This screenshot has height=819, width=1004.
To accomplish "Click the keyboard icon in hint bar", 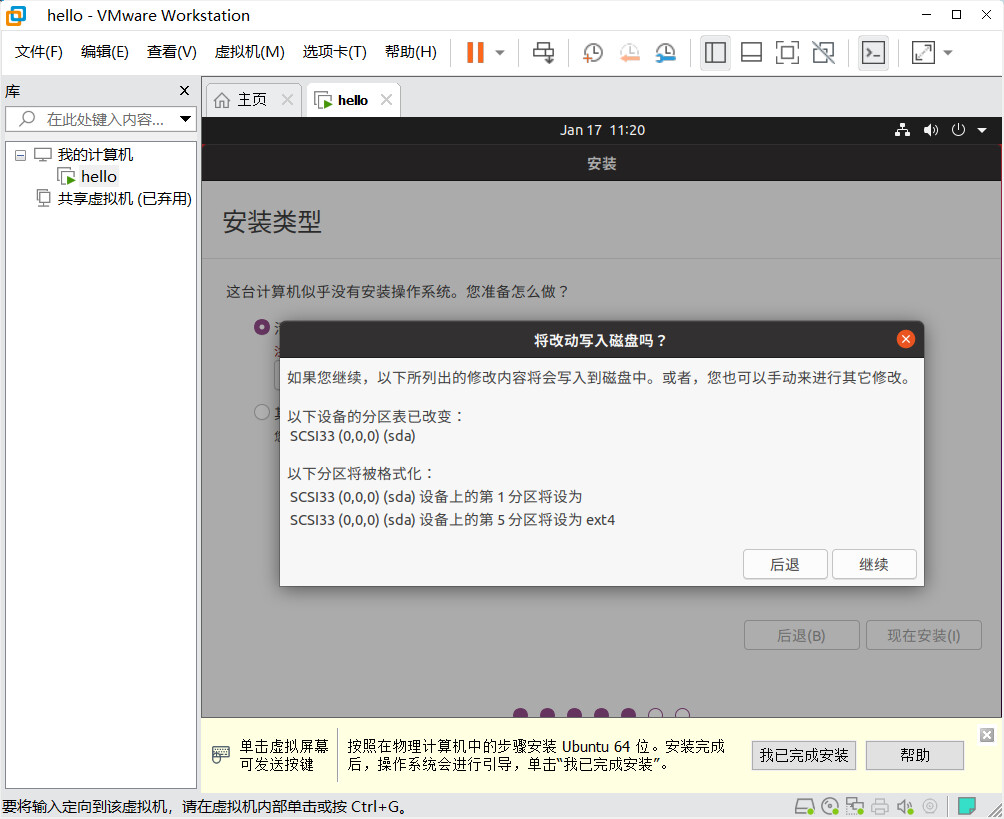I will pos(220,754).
